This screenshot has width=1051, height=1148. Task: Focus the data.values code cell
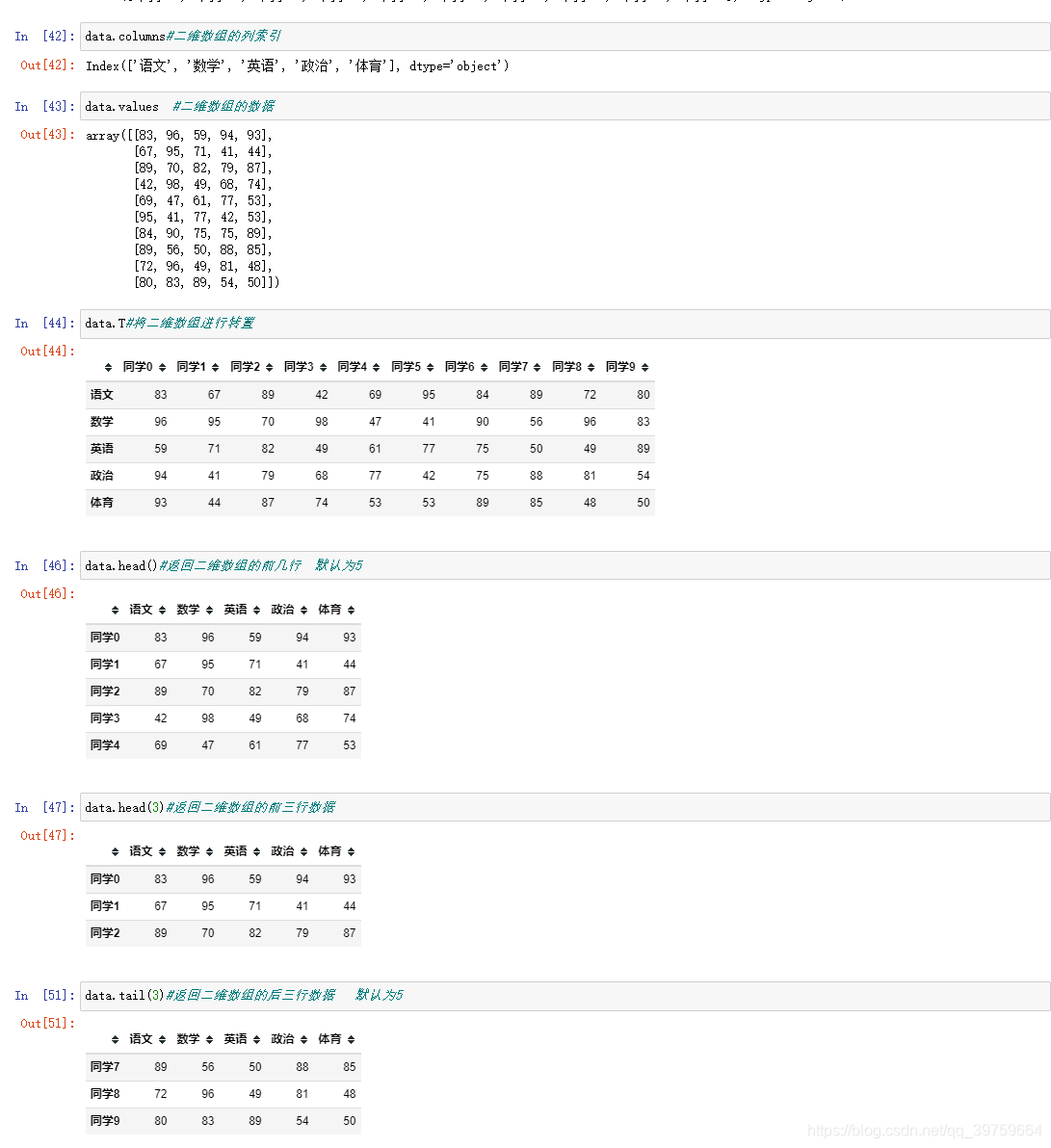click(565, 106)
